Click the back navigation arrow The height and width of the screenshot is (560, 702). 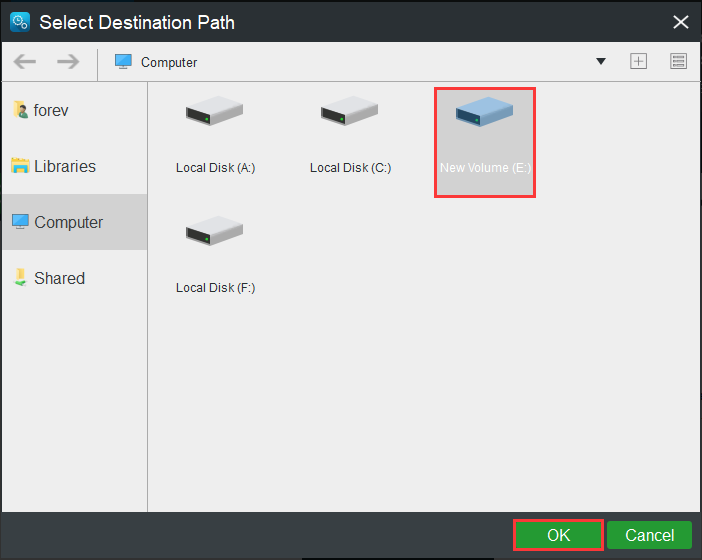click(x=25, y=62)
